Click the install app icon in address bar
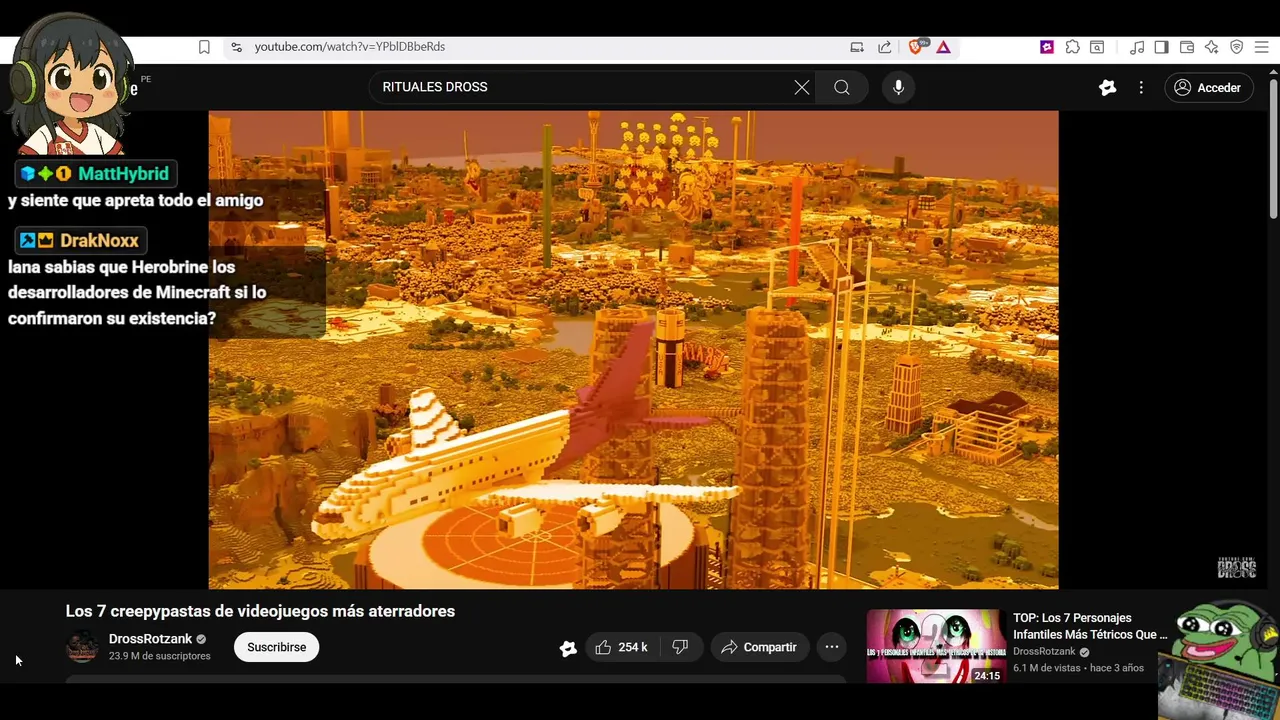Screen dimensions: 1280x720 [x=857, y=47]
